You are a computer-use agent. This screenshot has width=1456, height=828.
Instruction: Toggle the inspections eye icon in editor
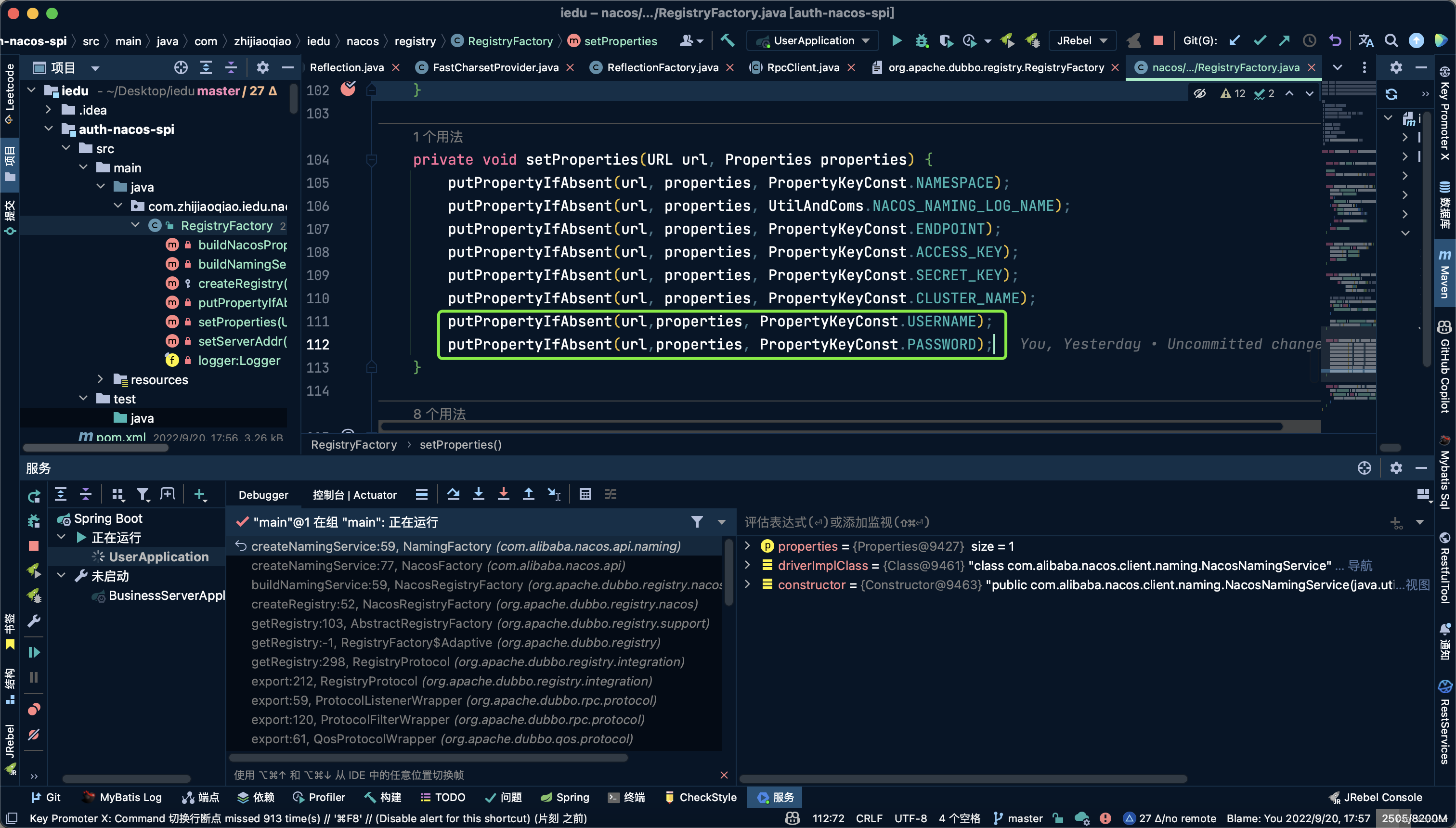(x=1200, y=94)
